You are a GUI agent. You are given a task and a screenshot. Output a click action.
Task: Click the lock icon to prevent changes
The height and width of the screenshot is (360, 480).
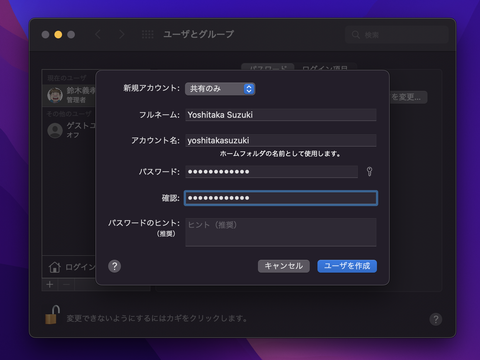(52, 315)
